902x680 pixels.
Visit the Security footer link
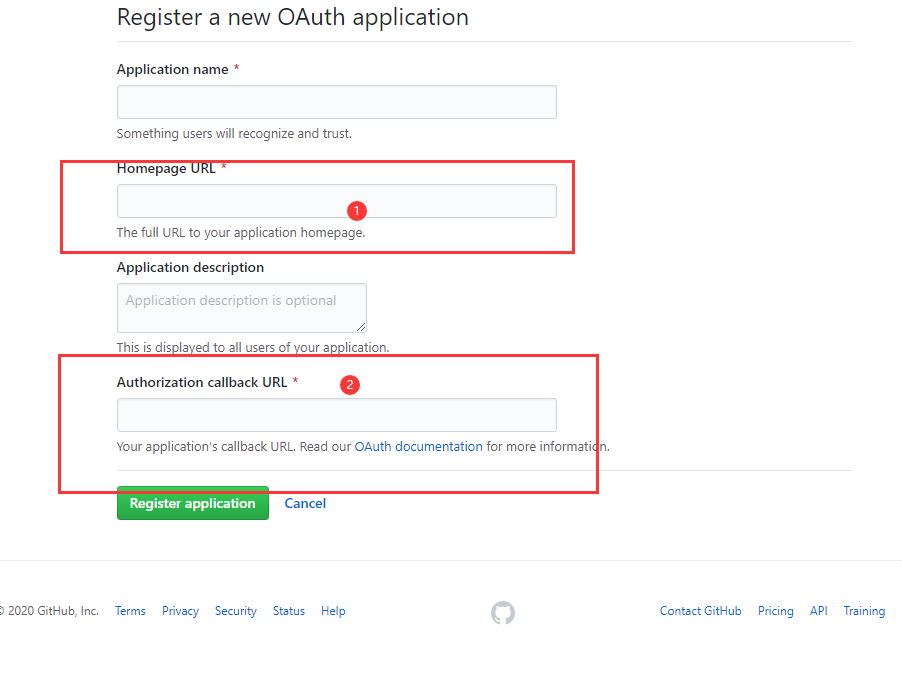236,611
